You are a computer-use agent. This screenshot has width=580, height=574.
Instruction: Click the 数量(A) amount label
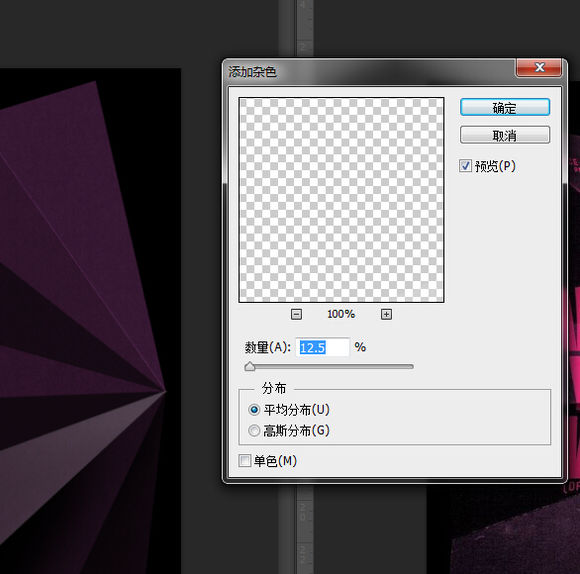pos(267,347)
